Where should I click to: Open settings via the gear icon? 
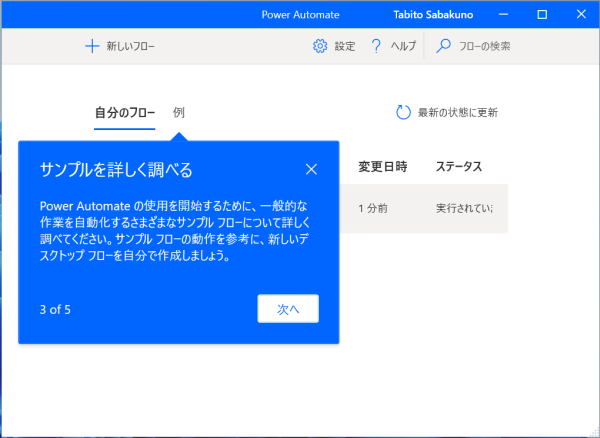pos(320,46)
